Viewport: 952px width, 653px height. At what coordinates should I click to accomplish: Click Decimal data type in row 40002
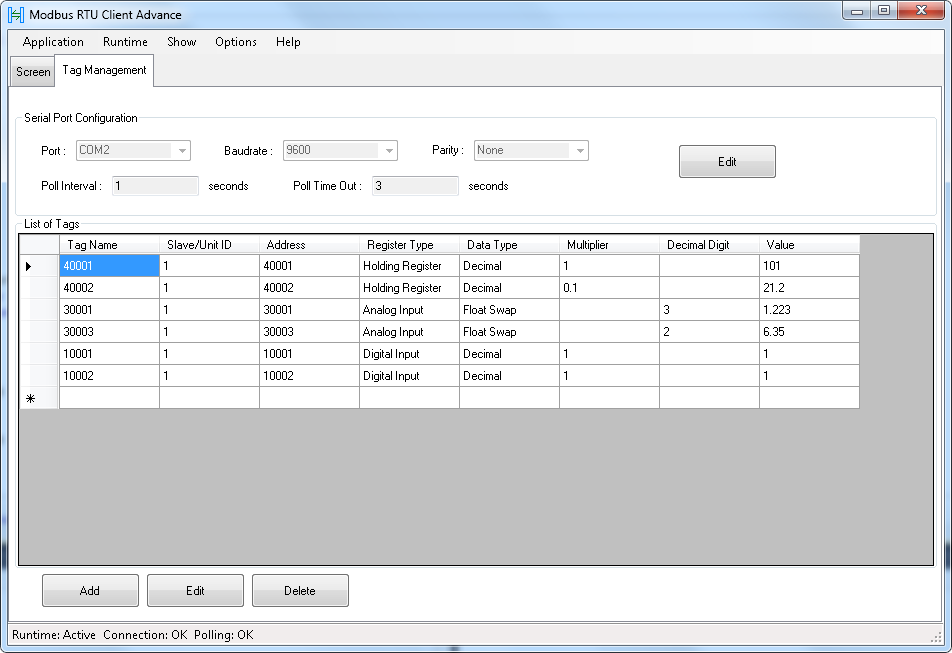click(x=509, y=288)
